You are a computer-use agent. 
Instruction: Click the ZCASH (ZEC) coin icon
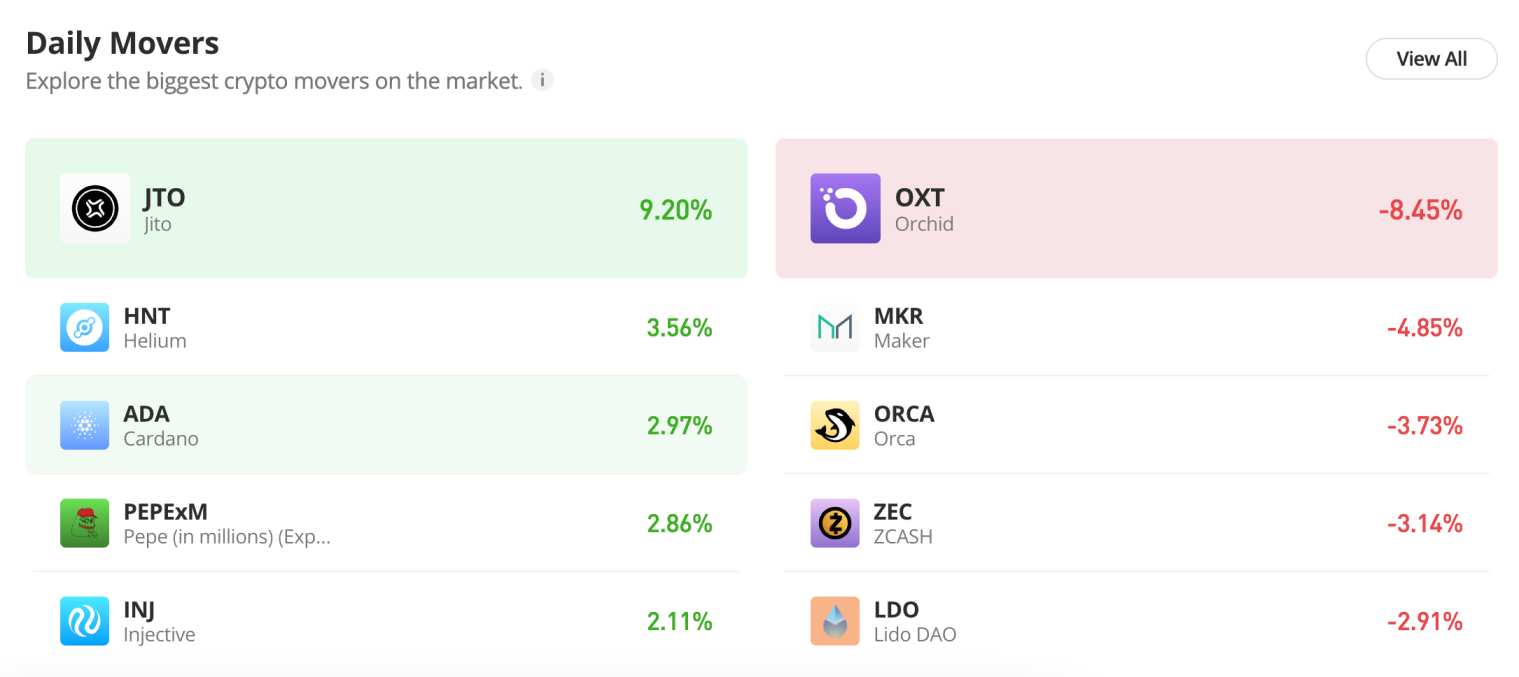835,523
